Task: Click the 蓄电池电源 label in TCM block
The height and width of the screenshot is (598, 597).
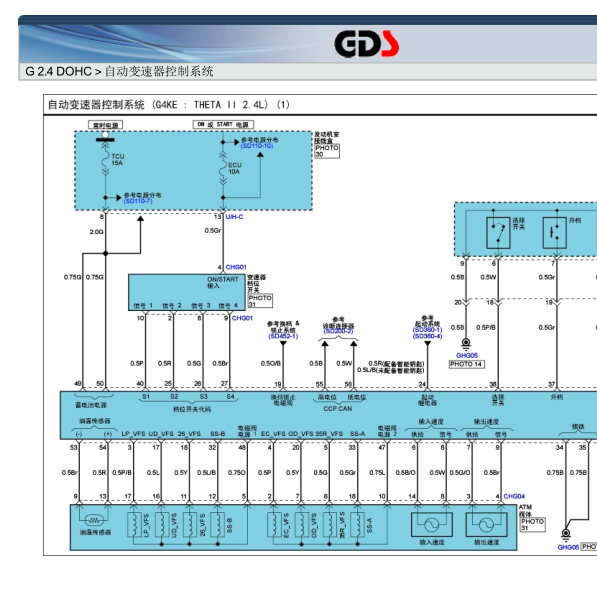Action: click(91, 405)
